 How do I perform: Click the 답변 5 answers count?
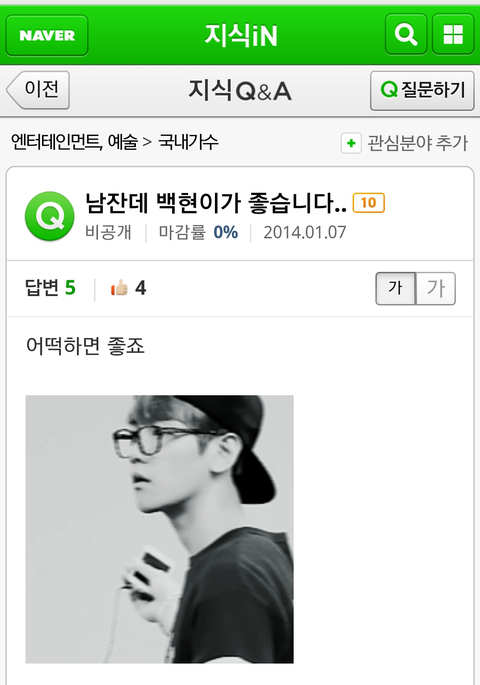tap(50, 288)
